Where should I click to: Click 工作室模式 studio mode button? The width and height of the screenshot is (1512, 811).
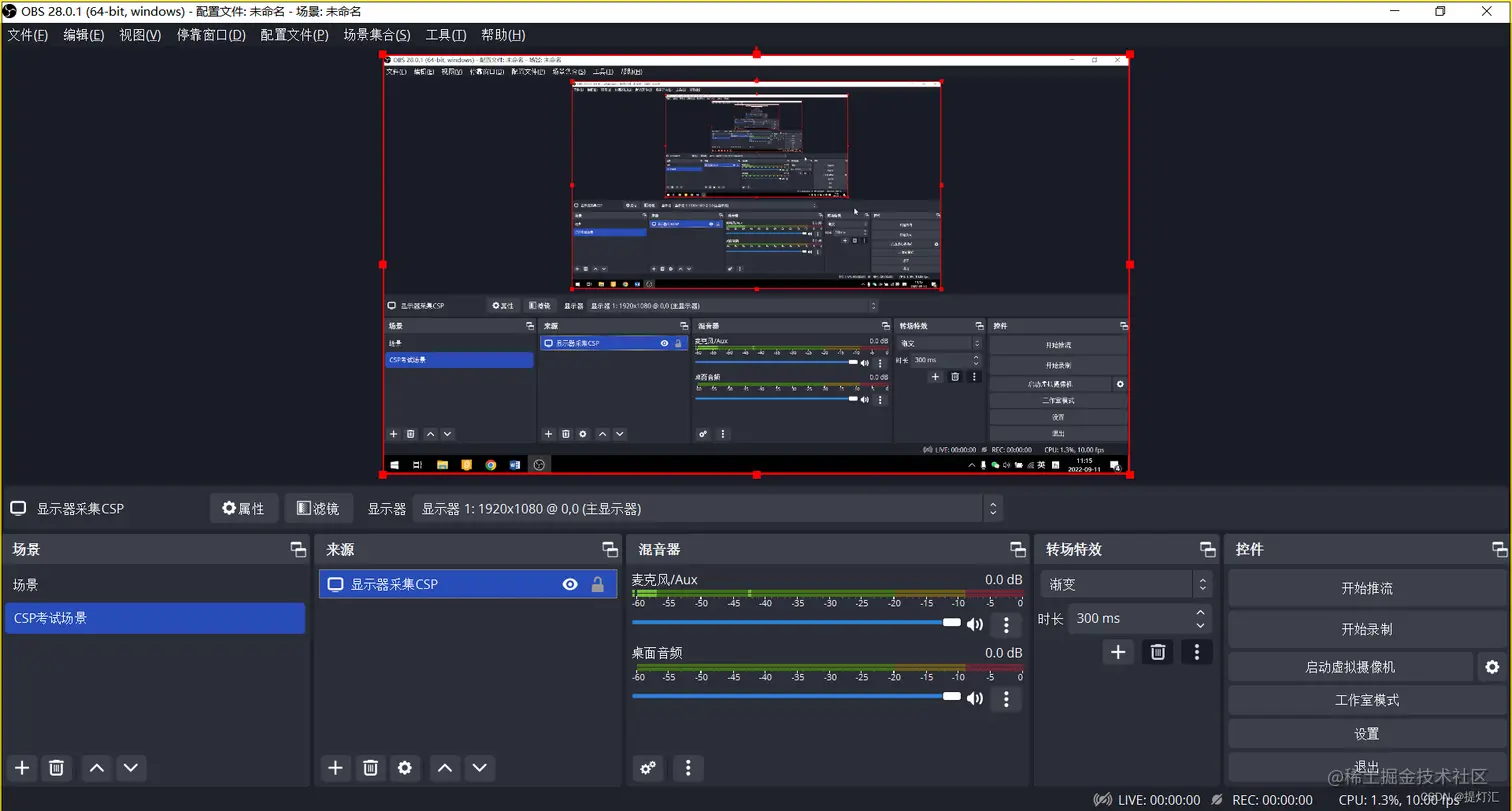[x=1366, y=700]
